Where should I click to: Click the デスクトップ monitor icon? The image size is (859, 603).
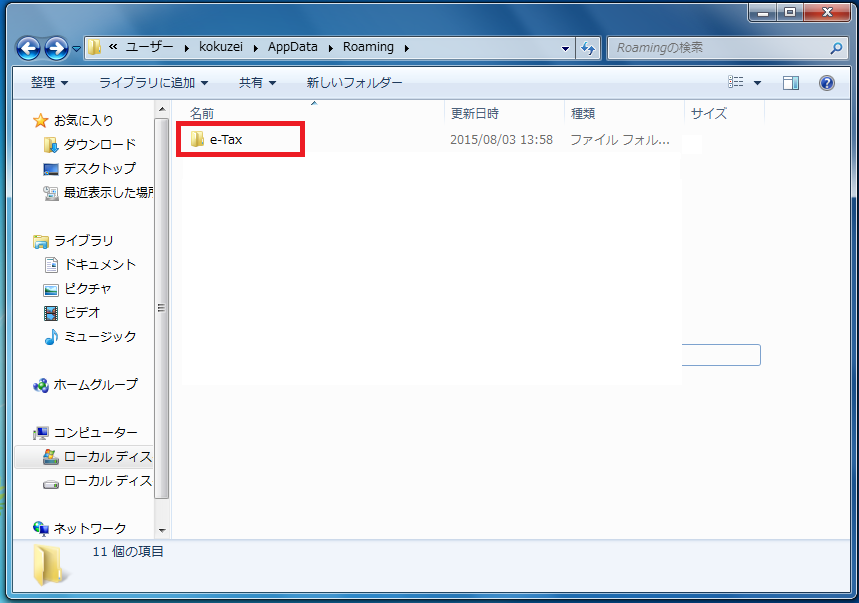[50, 169]
